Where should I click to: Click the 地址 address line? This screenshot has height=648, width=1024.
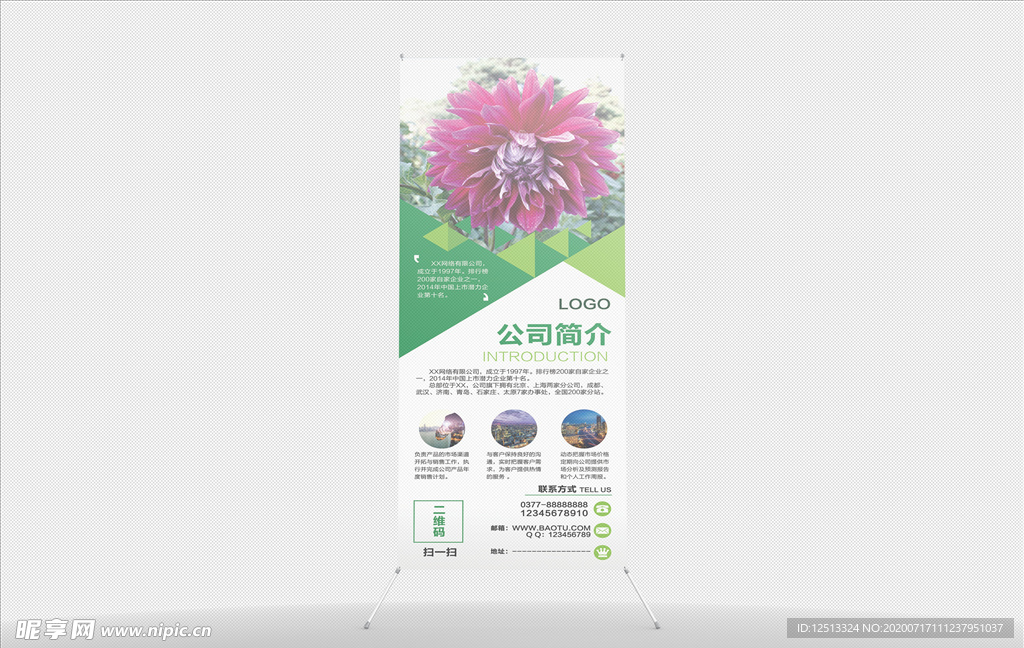coord(540,551)
